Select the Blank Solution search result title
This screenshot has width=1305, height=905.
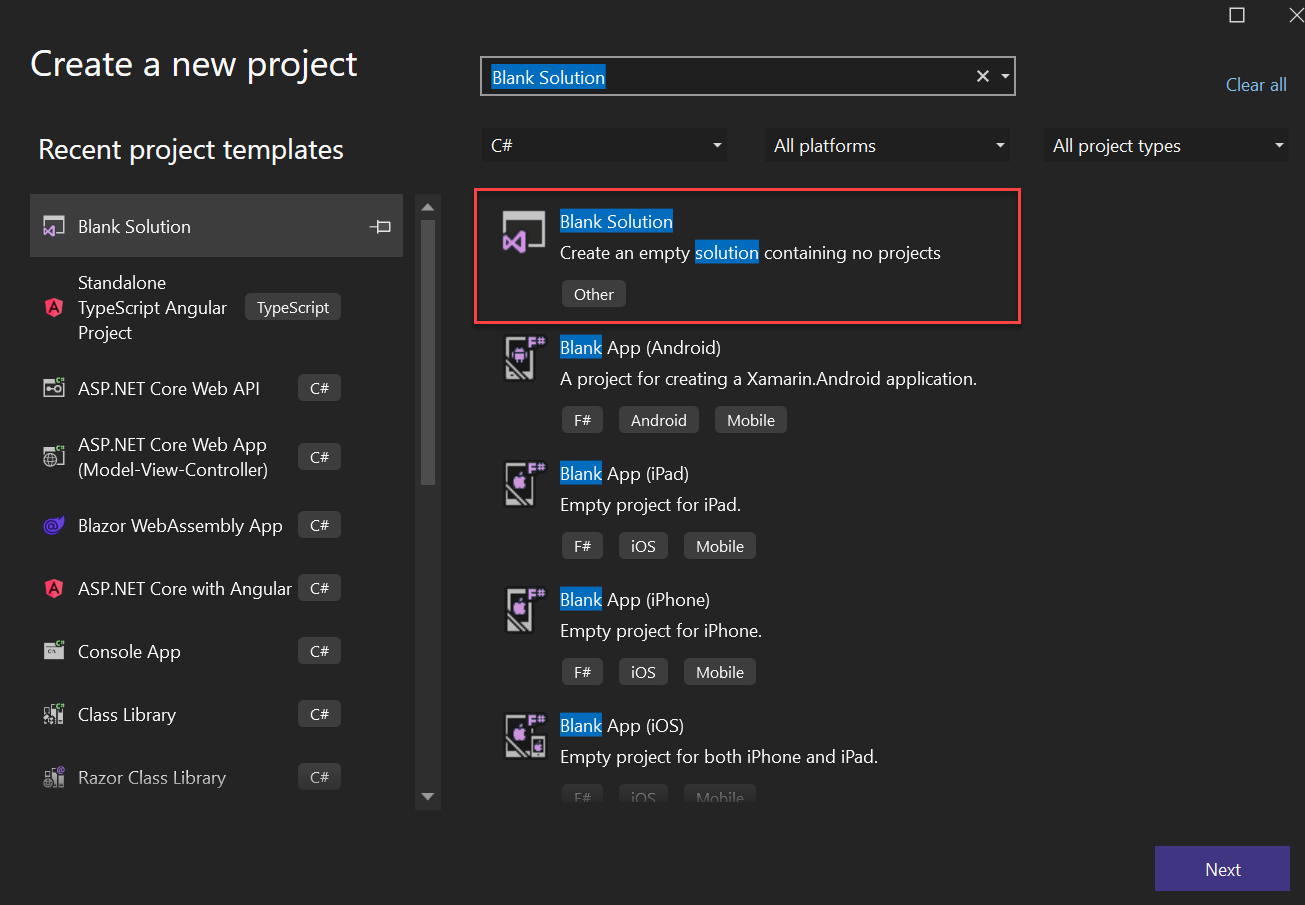pyautogui.click(x=616, y=221)
